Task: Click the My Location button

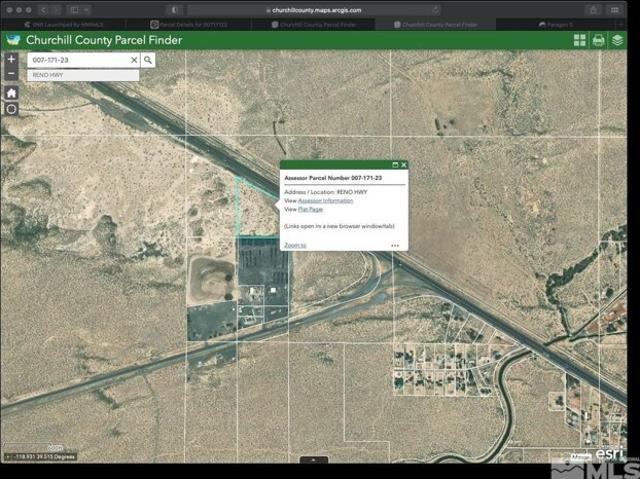Action: pos(11,108)
